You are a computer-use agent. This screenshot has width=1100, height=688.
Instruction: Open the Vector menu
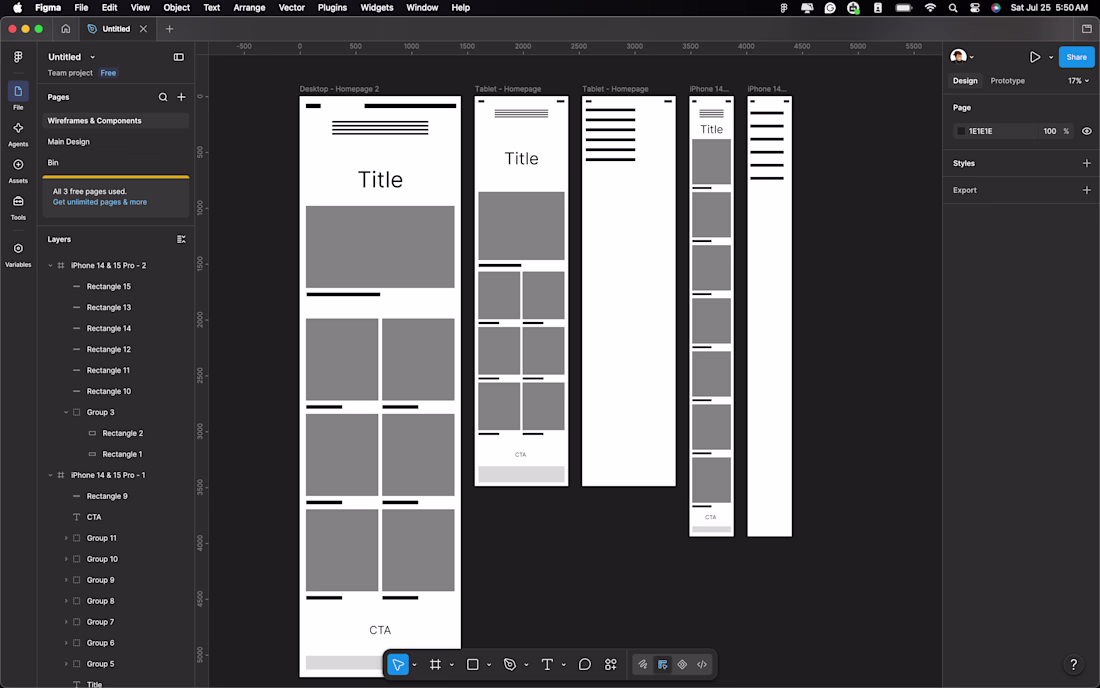point(291,8)
